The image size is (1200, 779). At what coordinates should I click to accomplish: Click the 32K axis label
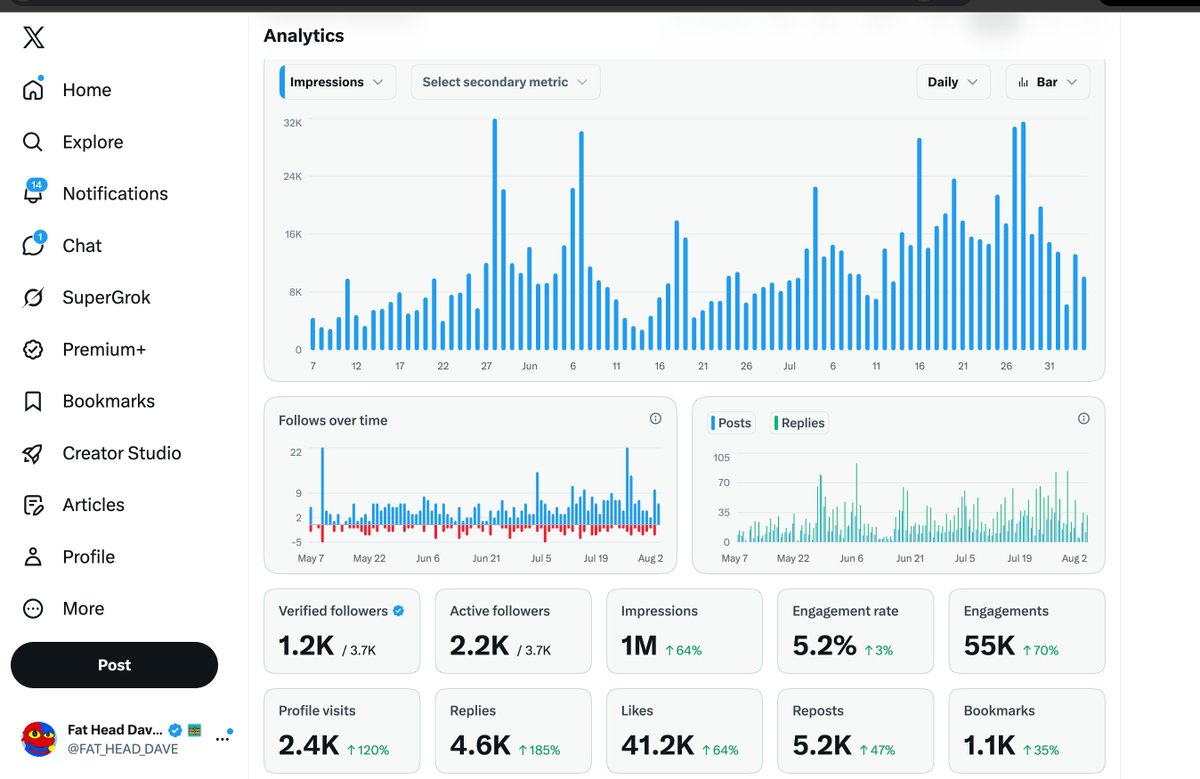[292, 122]
